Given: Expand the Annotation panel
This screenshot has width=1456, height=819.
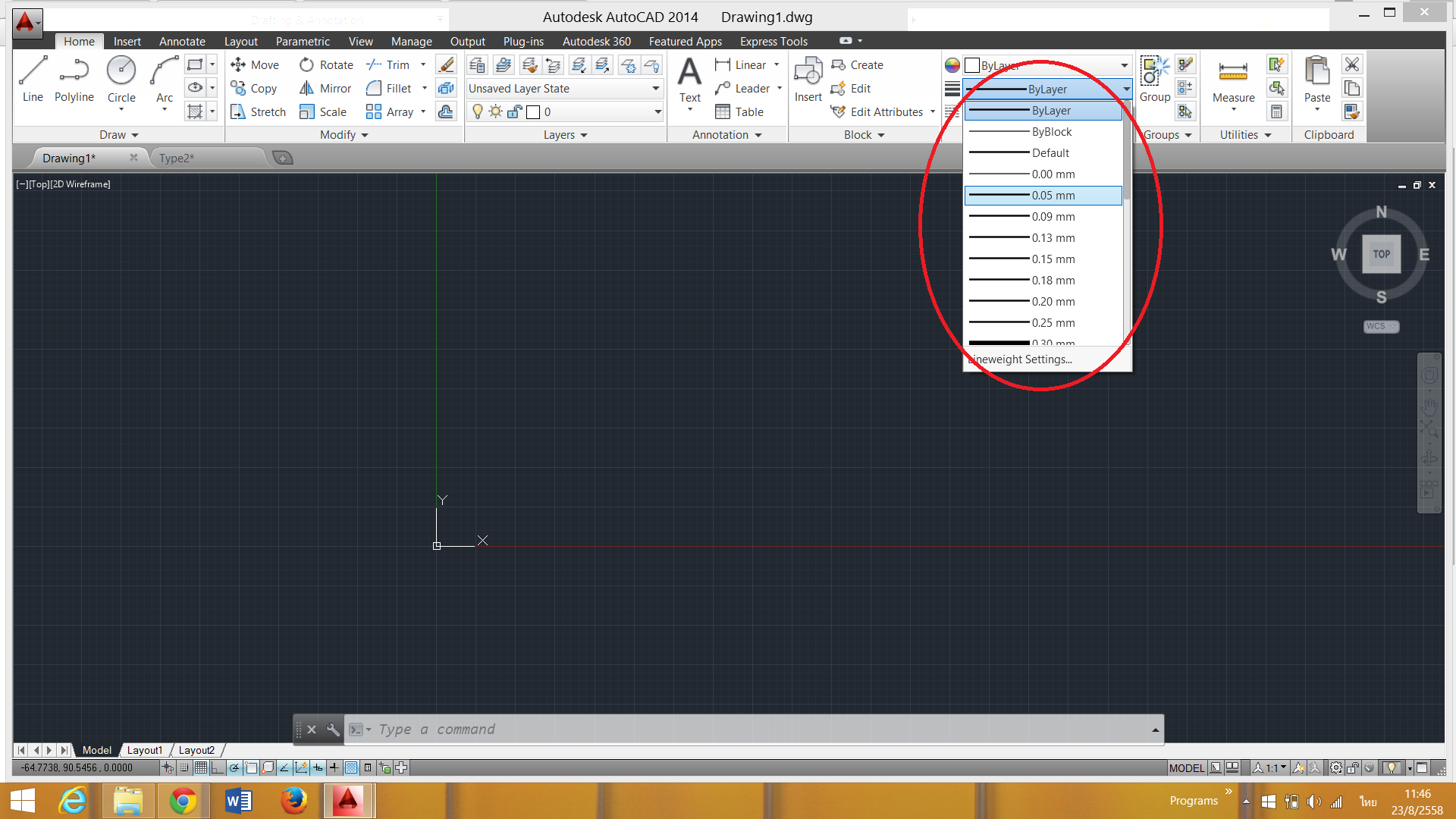Looking at the screenshot, I should [727, 135].
